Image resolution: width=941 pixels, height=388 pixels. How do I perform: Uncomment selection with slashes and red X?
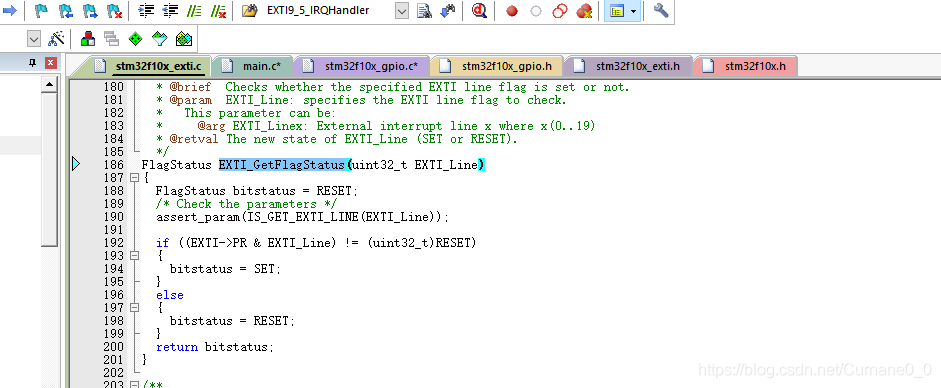(x=218, y=10)
